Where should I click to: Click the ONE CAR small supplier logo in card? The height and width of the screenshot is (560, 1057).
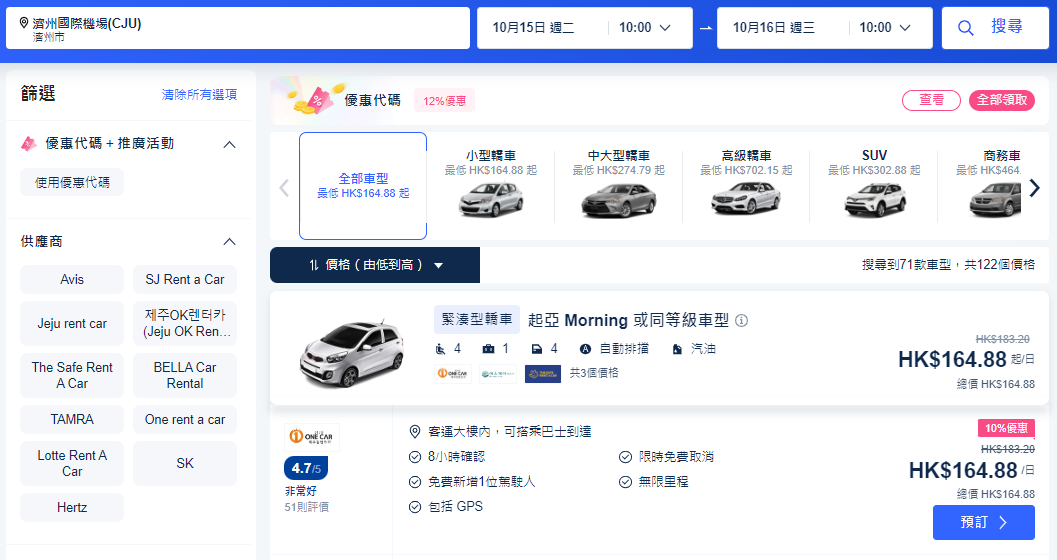click(453, 373)
